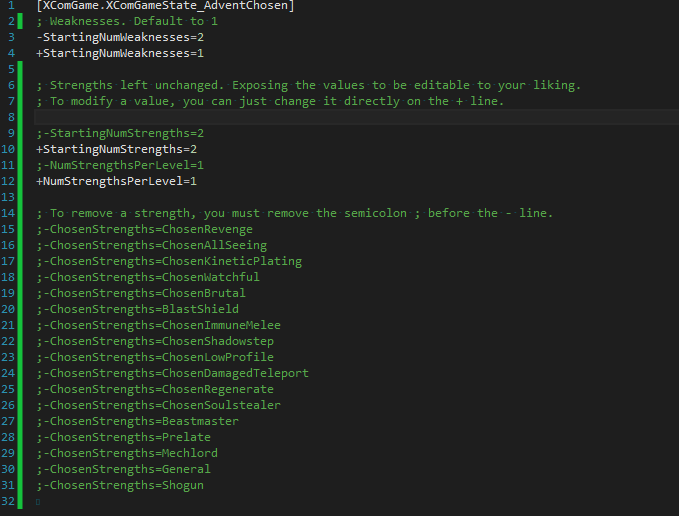This screenshot has width=679, height=516.
Task: Click the +StartingNumStrengths=2 line
Action: pos(116,149)
